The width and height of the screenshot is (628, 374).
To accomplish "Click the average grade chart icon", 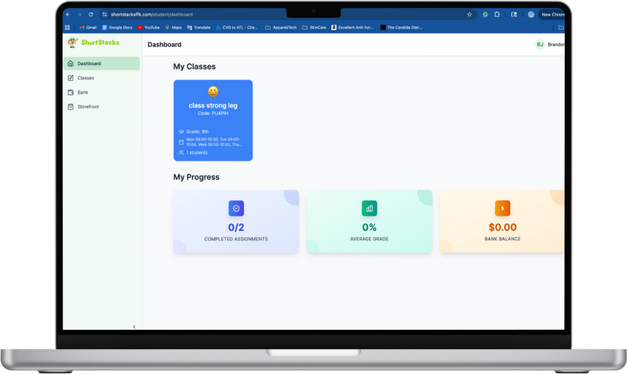I will pos(369,208).
